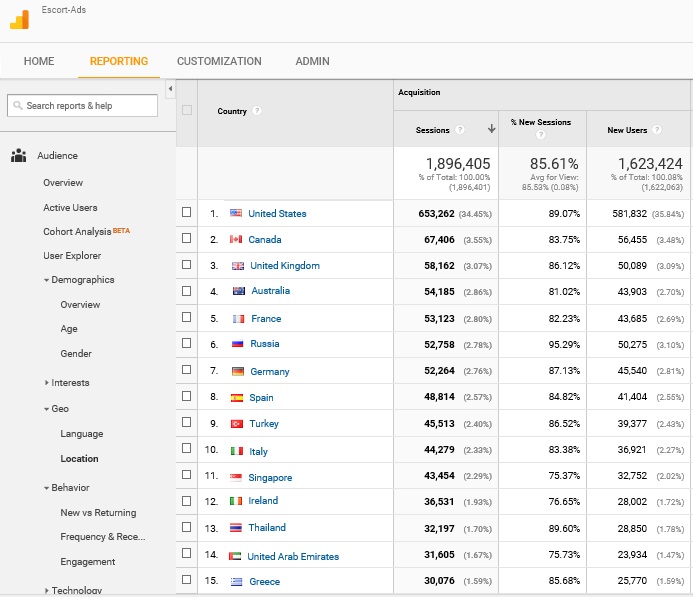Click the Italy flag icon

click(237, 451)
